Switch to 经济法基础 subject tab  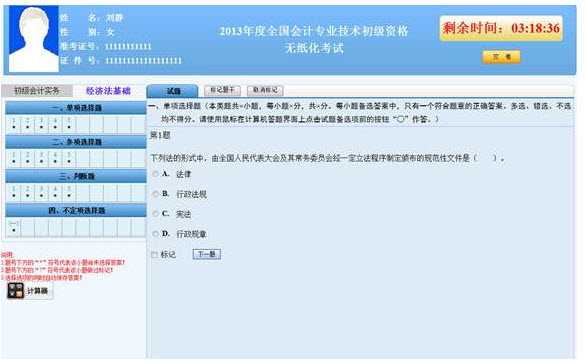point(108,90)
